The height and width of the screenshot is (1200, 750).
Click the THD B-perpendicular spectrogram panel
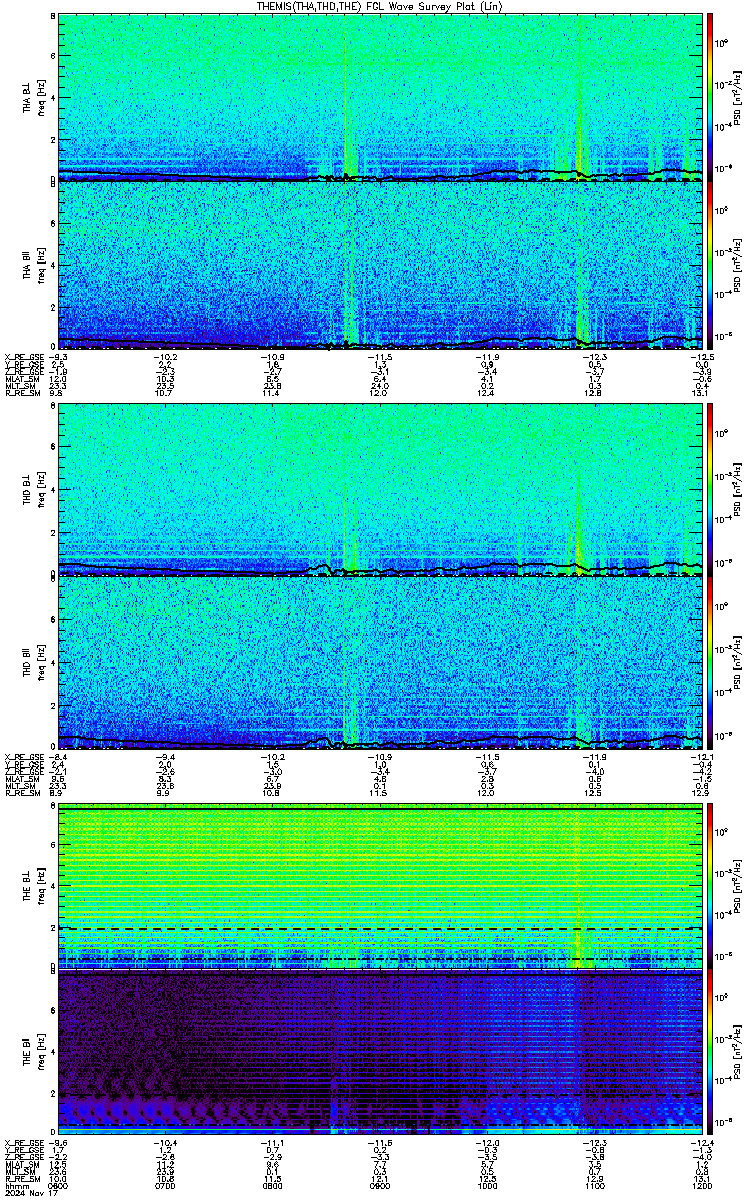pyautogui.click(x=380, y=491)
